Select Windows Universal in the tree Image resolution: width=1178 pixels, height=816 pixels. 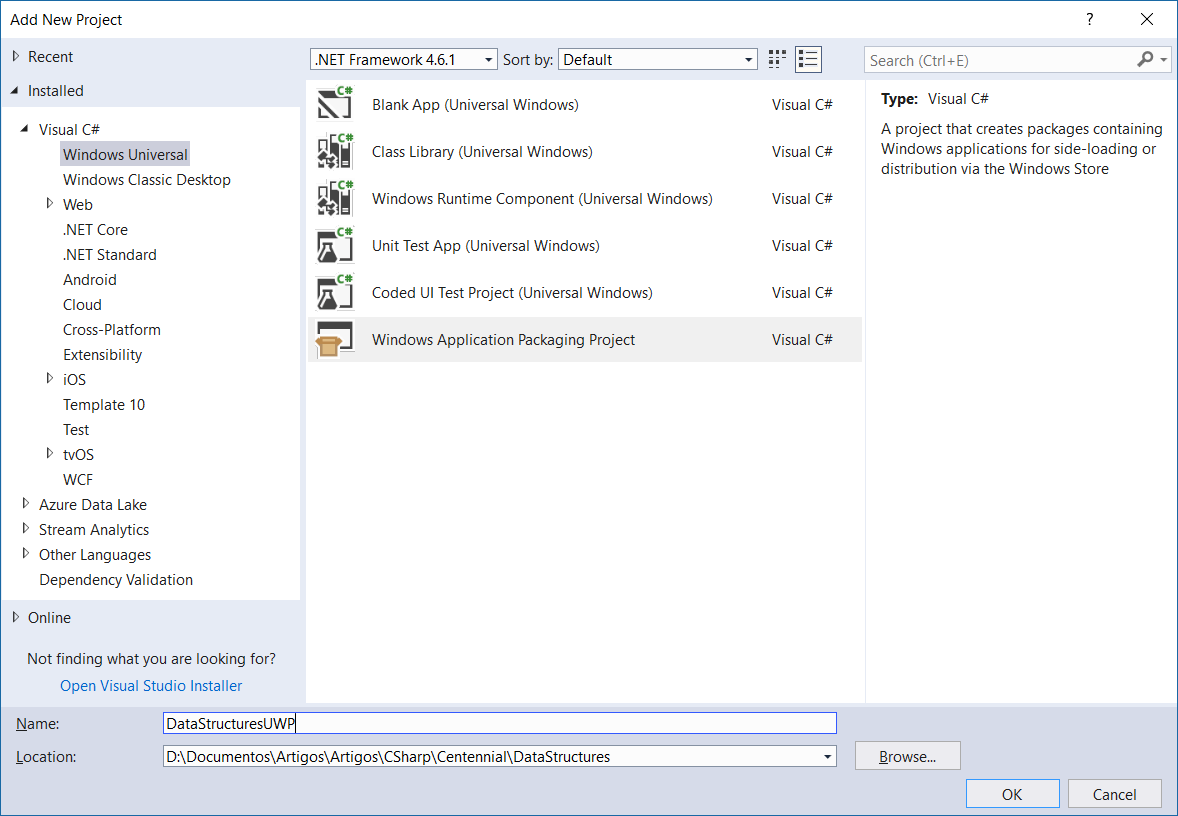pos(125,154)
